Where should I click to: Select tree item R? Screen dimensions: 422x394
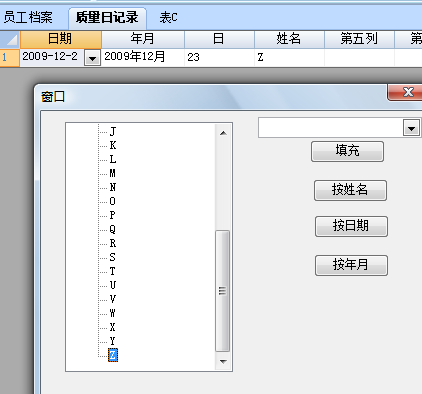pos(113,243)
